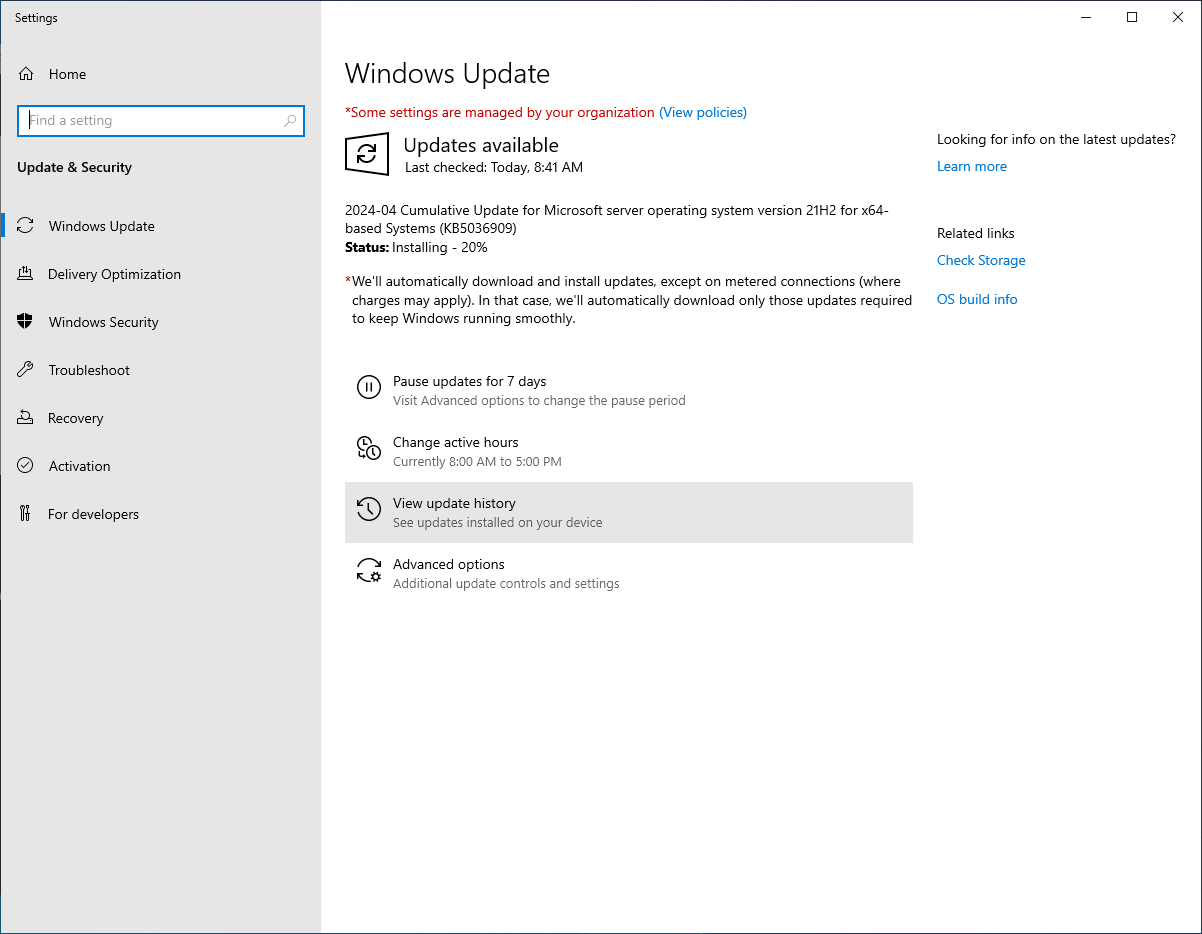Open the For developers page
Screen dimensions: 1202x934
click(x=160, y=514)
